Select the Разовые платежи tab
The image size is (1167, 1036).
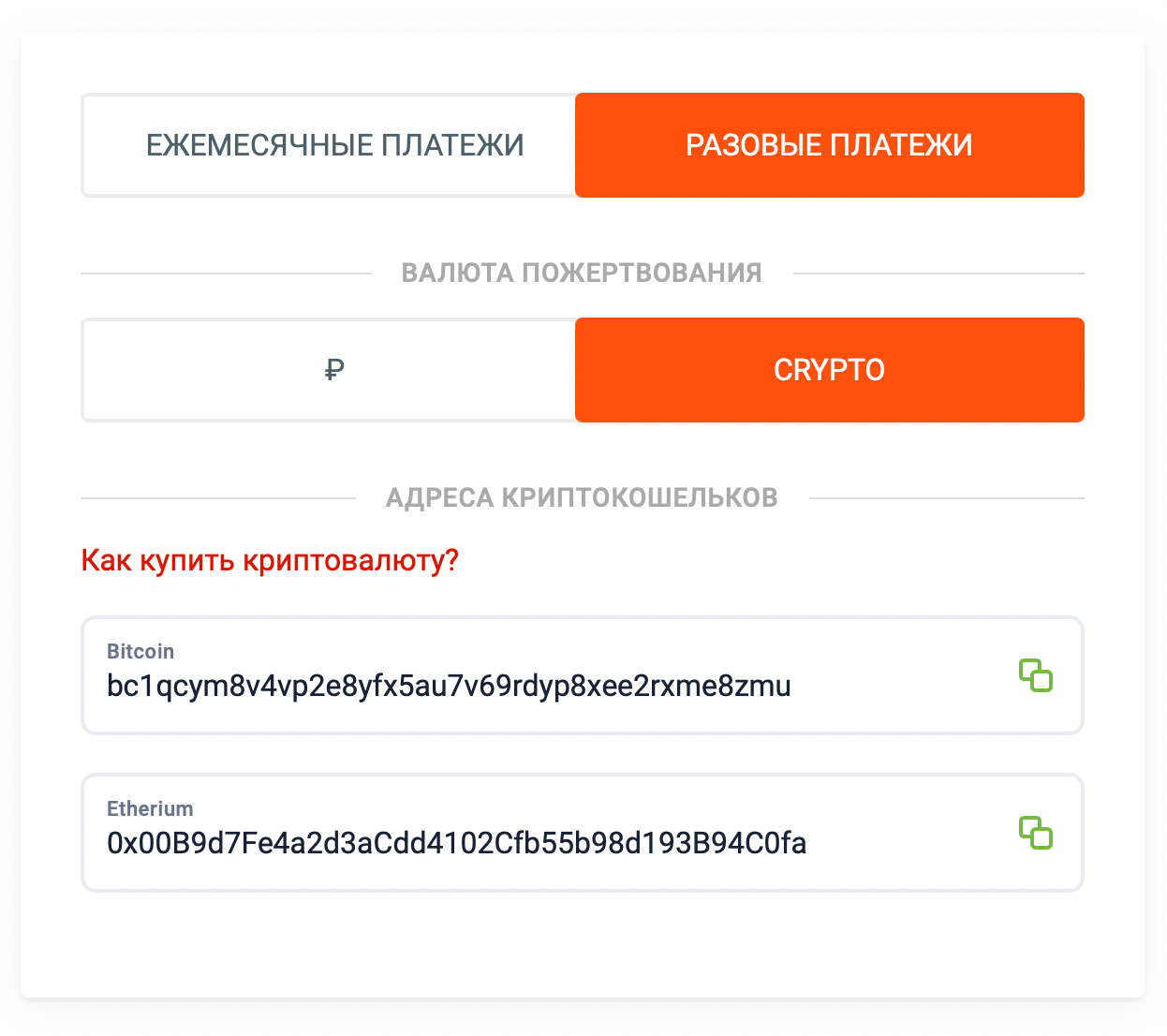[x=829, y=145]
